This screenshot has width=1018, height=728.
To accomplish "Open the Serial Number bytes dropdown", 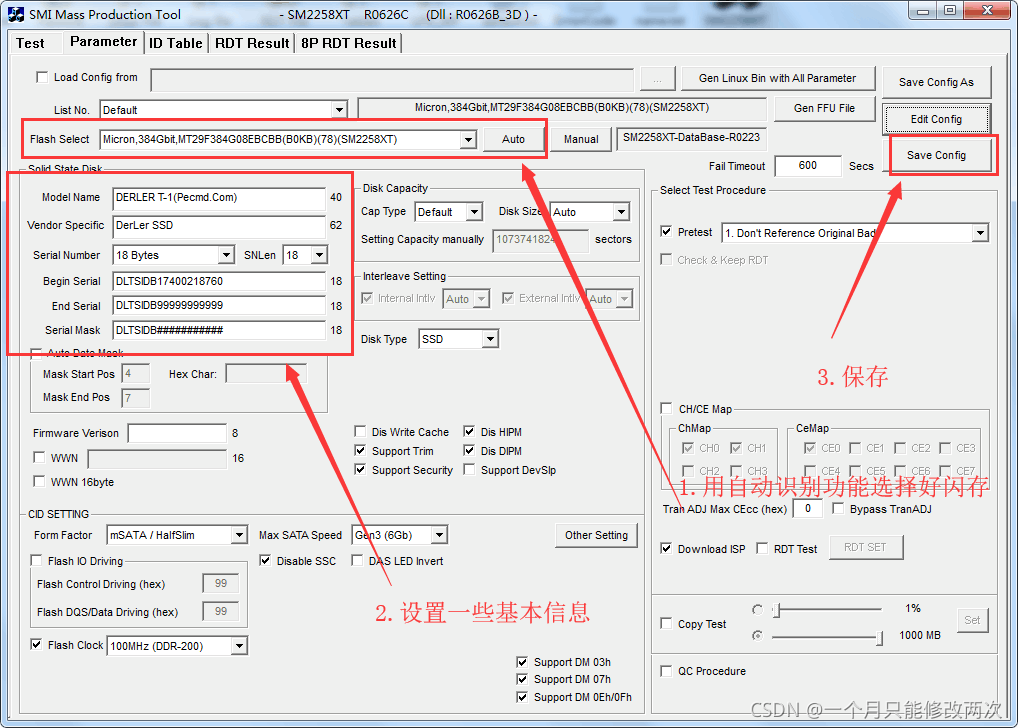I will 226,255.
